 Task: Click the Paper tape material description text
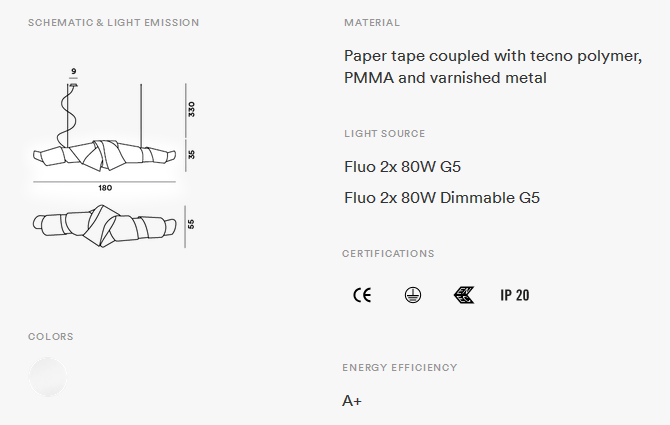pyautogui.click(x=493, y=67)
